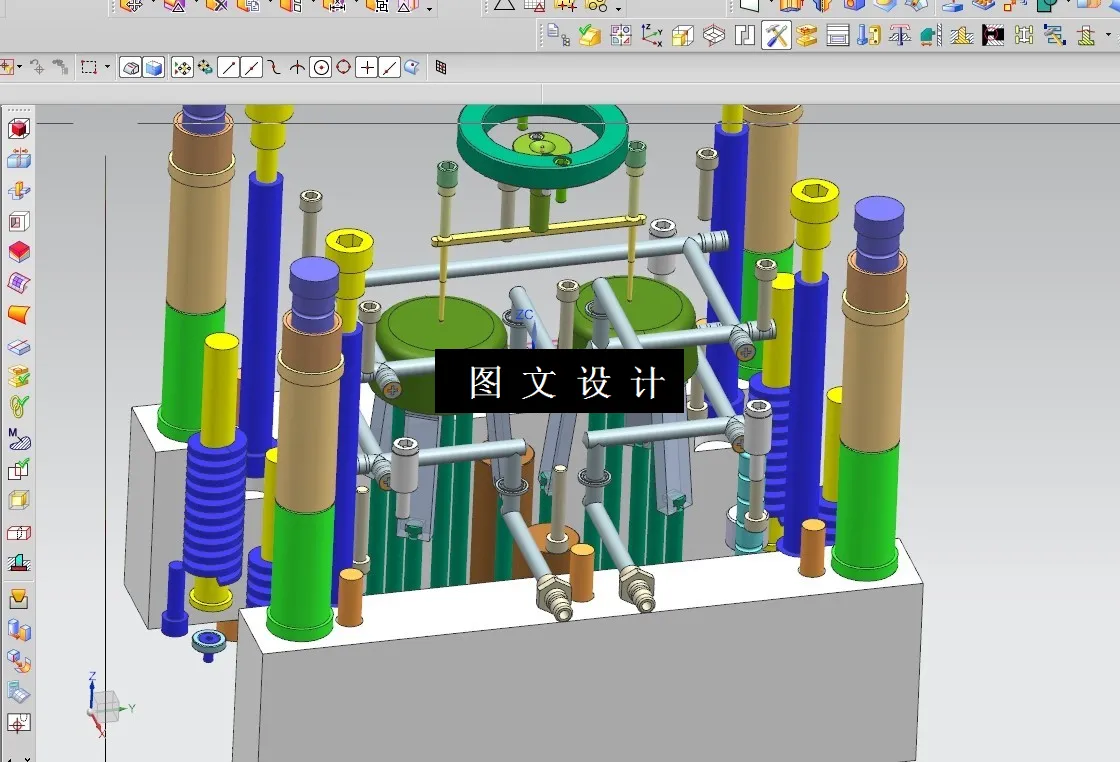Click the Move Face icon in the top toolbar

[132, 8]
